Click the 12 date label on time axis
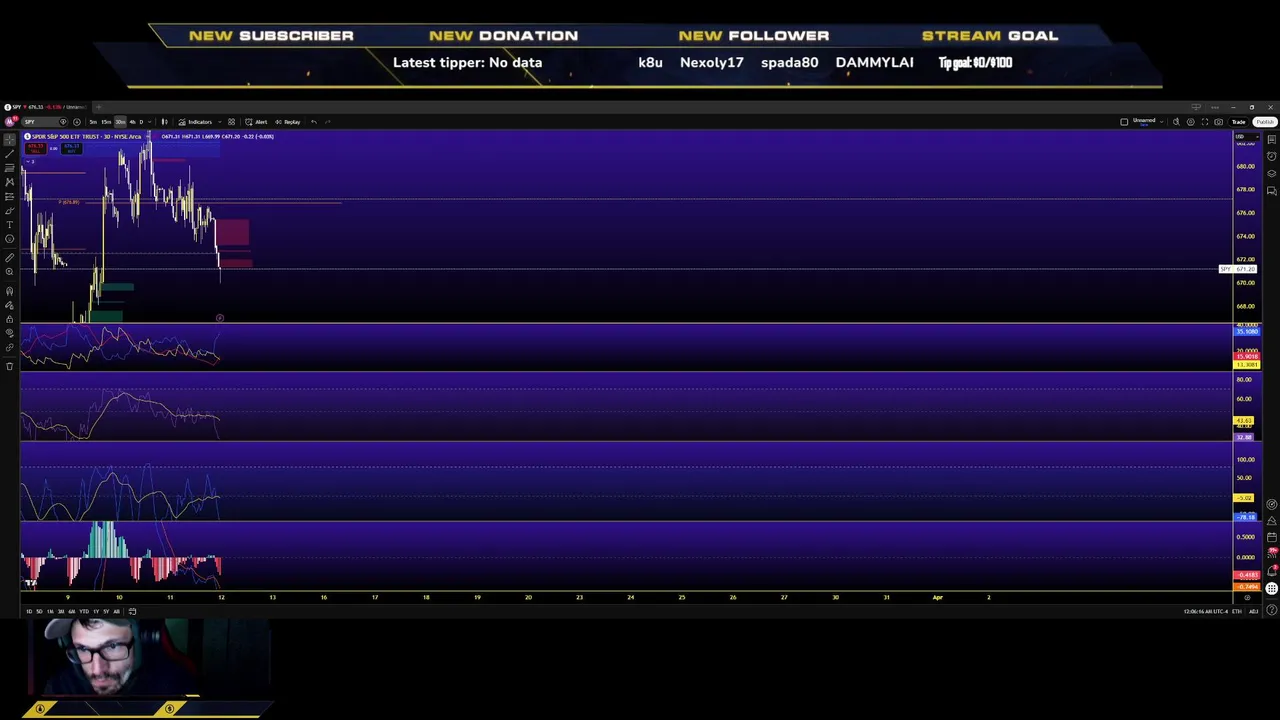This screenshot has height=720, width=1280. (221, 597)
